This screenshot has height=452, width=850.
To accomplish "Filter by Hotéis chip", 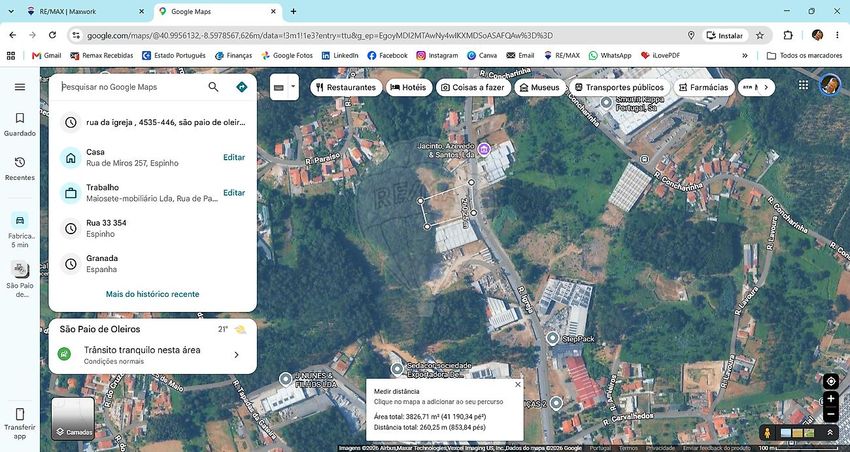I will 409,87.
